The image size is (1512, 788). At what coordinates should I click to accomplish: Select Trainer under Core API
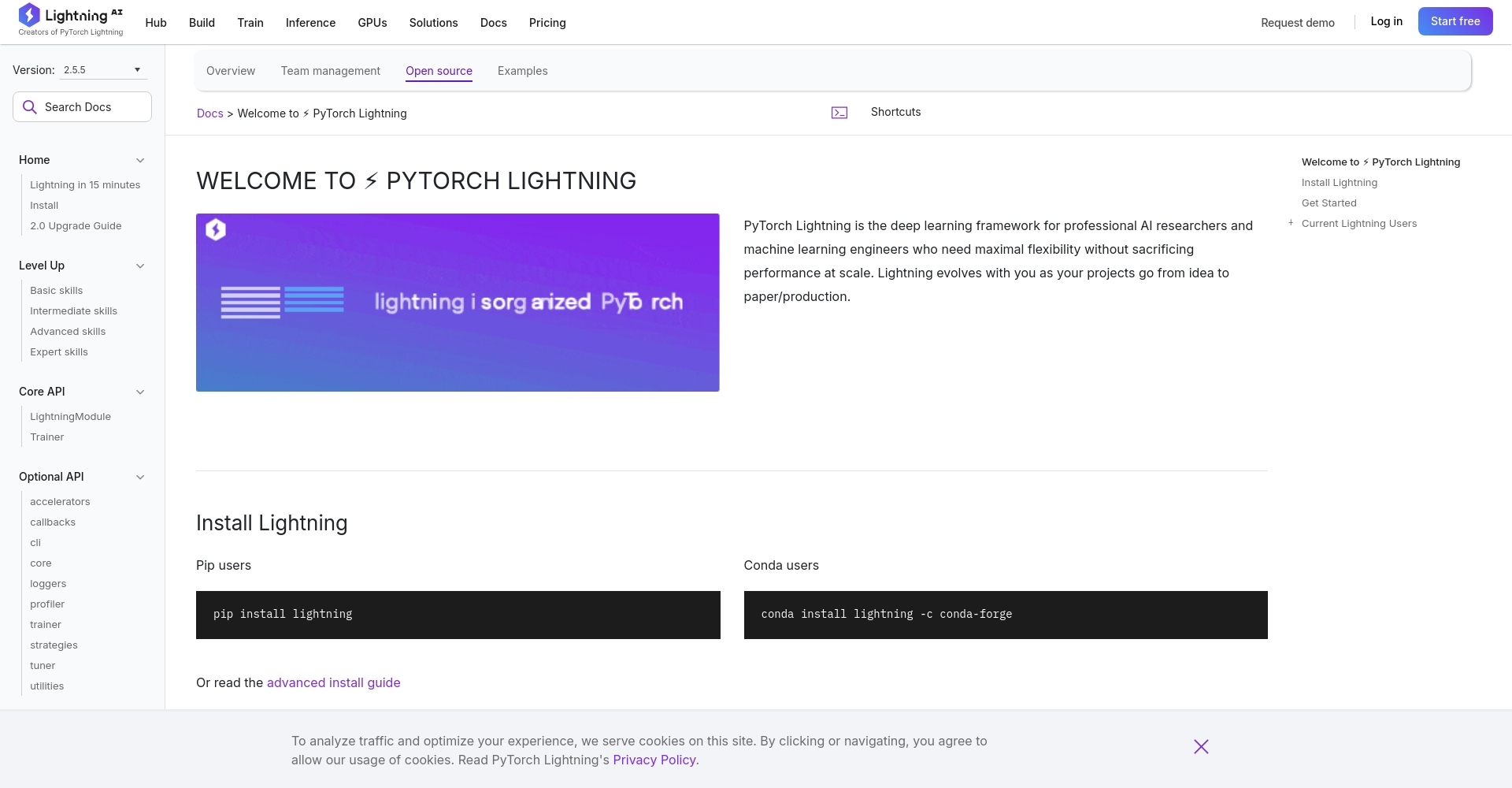click(x=46, y=437)
